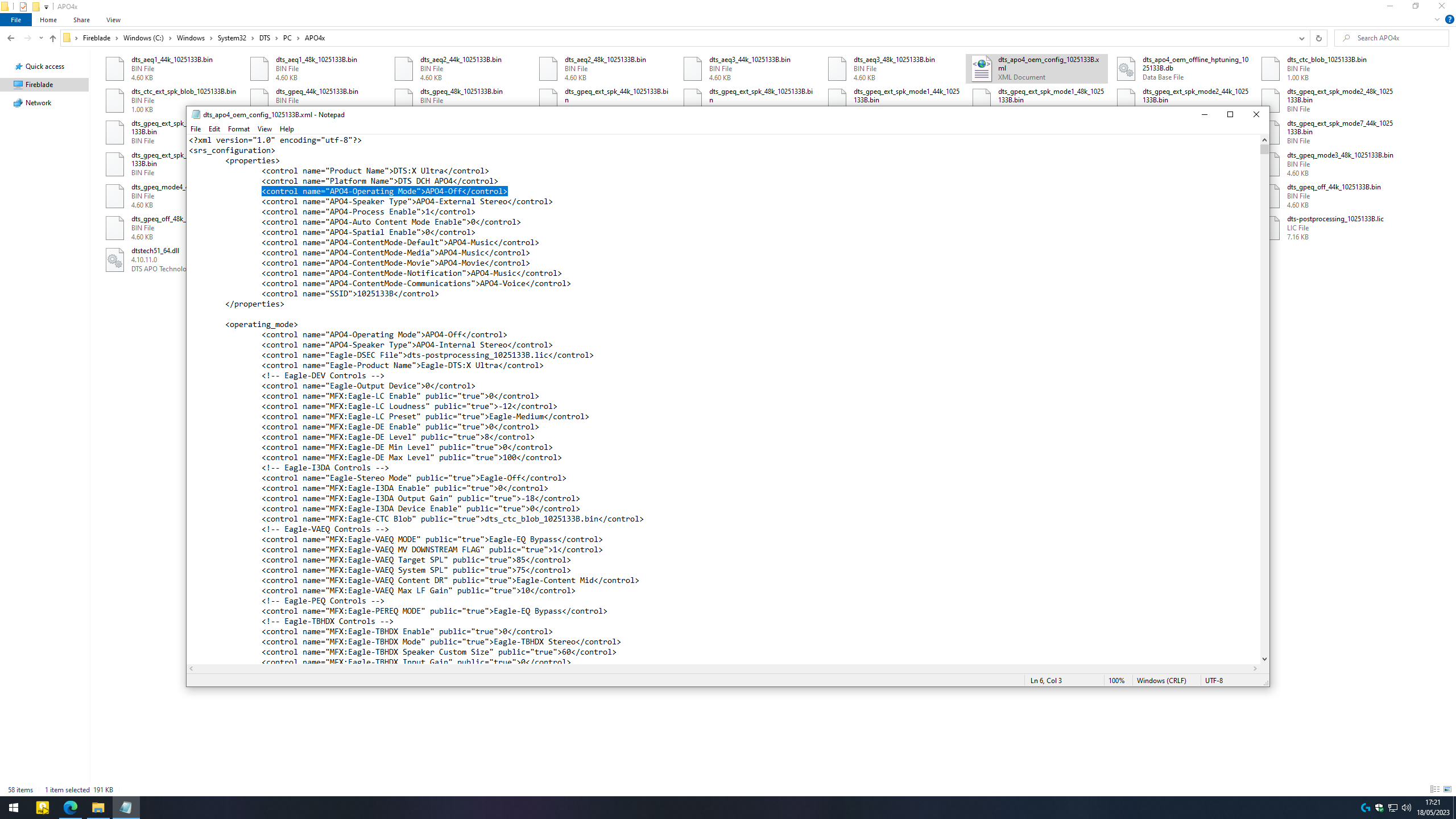Open the Home tab in Explorer ribbon
1456x819 pixels.
coord(48,20)
